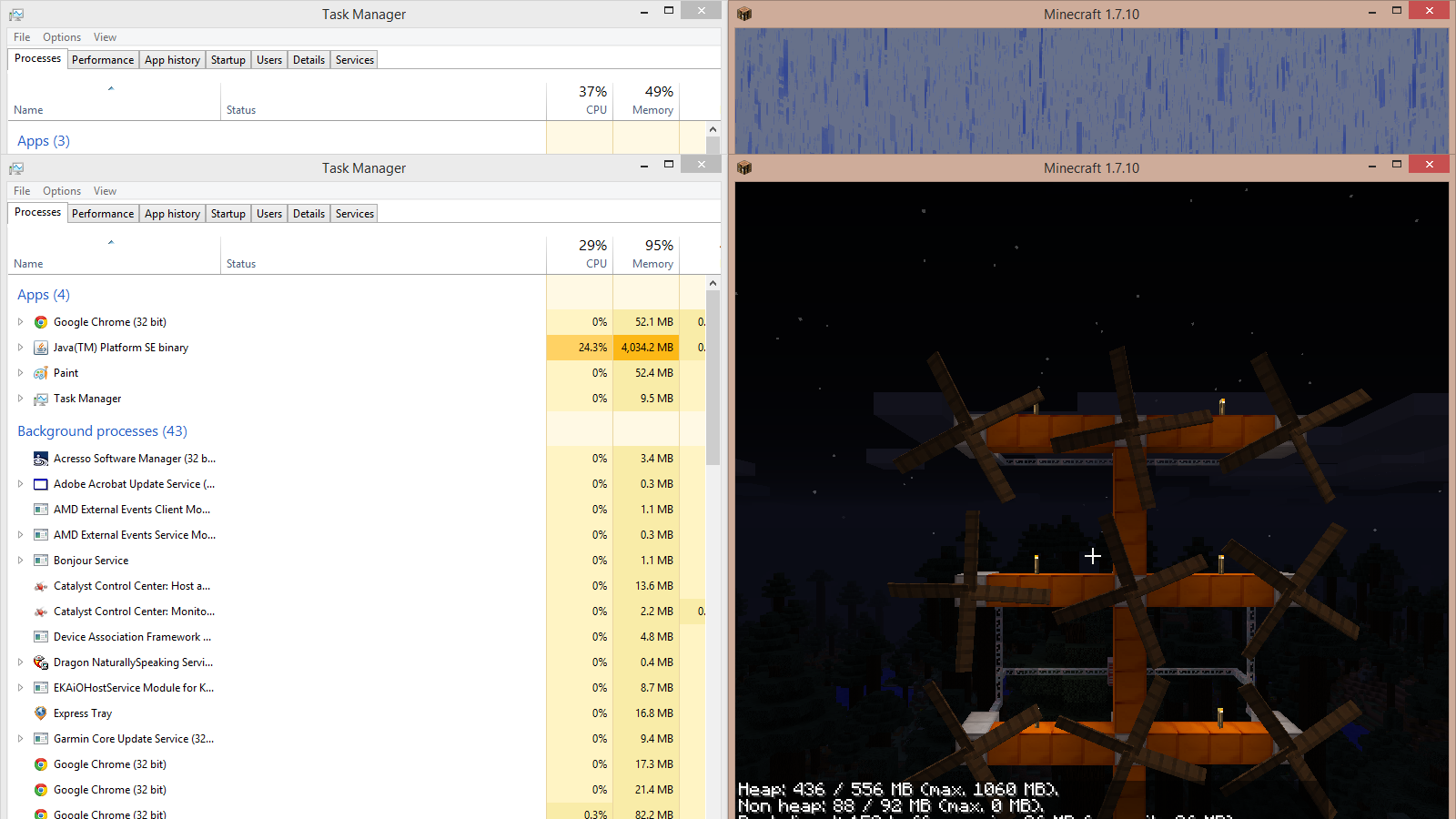Click the Dragon NaturallySpeaking Service icon

[41, 662]
